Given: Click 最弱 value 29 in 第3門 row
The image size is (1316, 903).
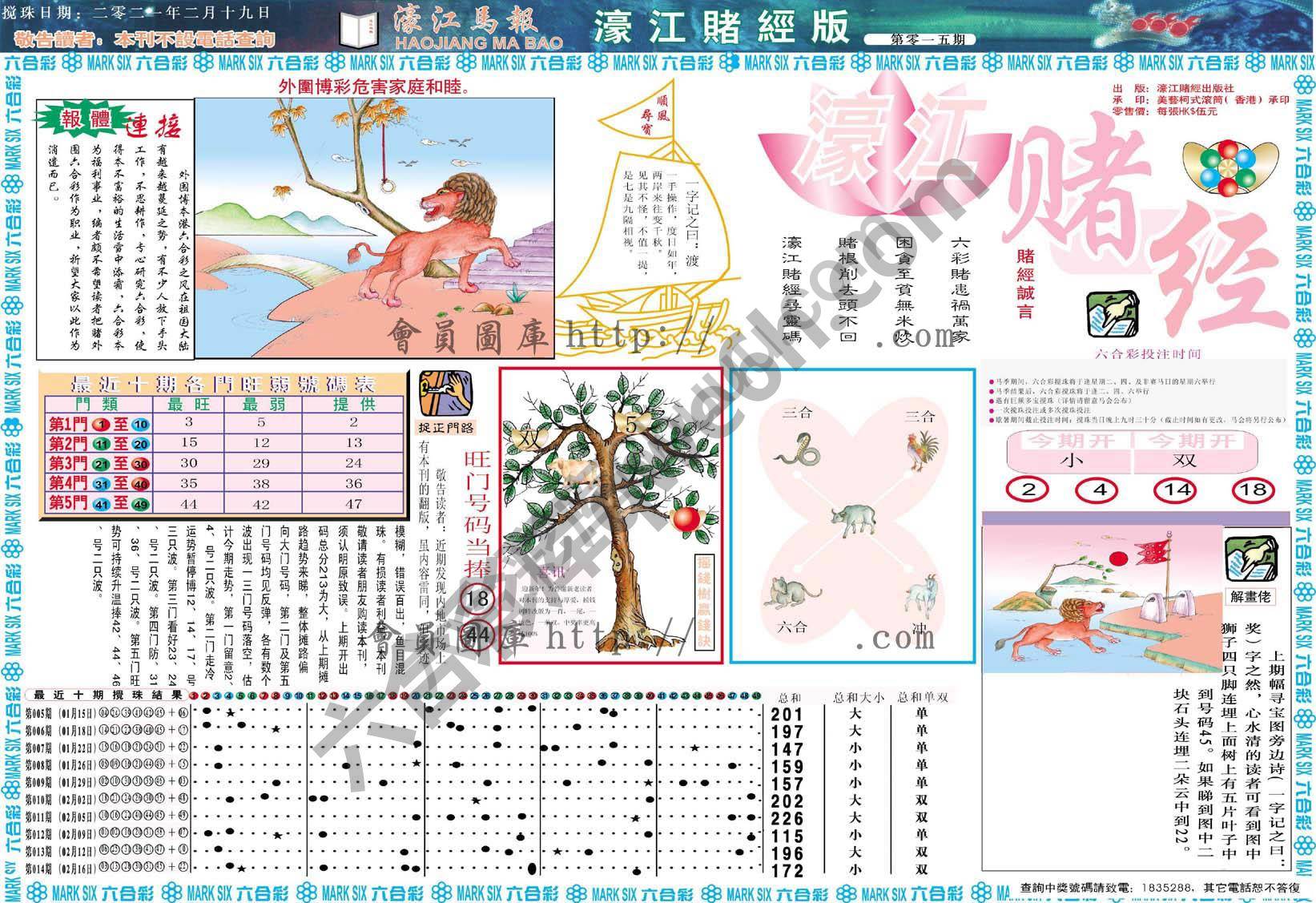Looking at the screenshot, I should 262,462.
